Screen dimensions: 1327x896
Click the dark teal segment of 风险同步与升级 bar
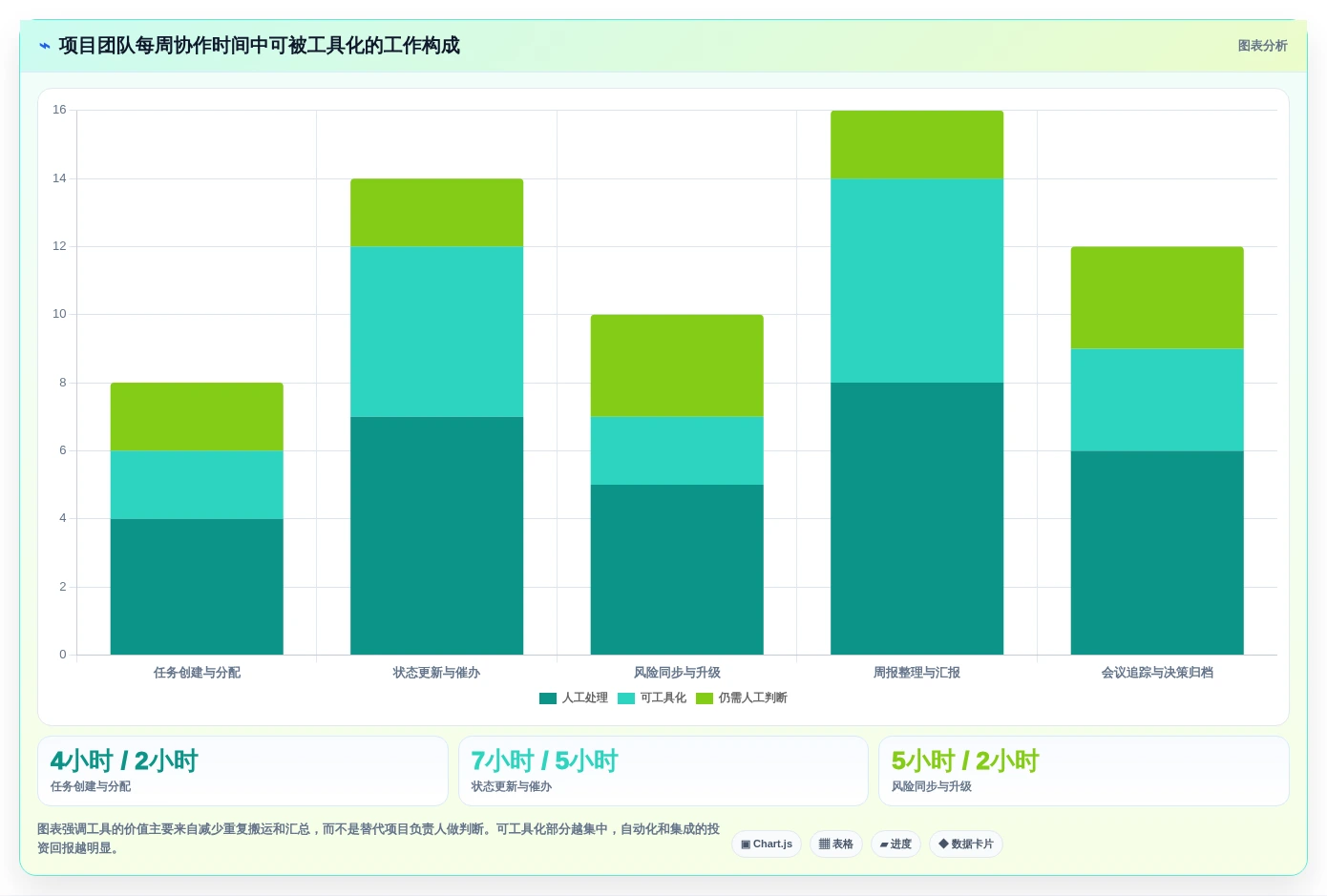point(677,570)
